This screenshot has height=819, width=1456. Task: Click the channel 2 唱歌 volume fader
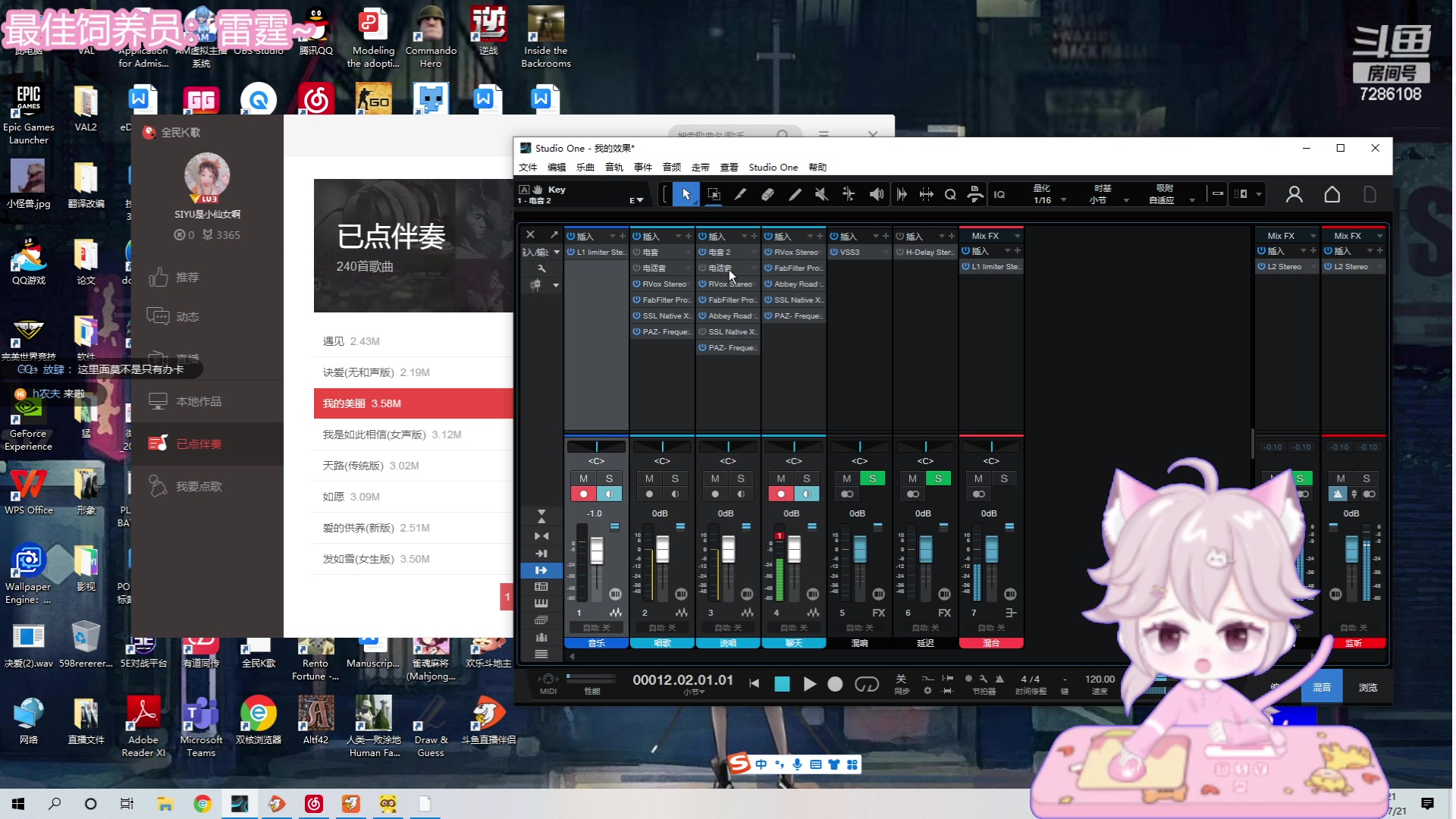click(663, 549)
